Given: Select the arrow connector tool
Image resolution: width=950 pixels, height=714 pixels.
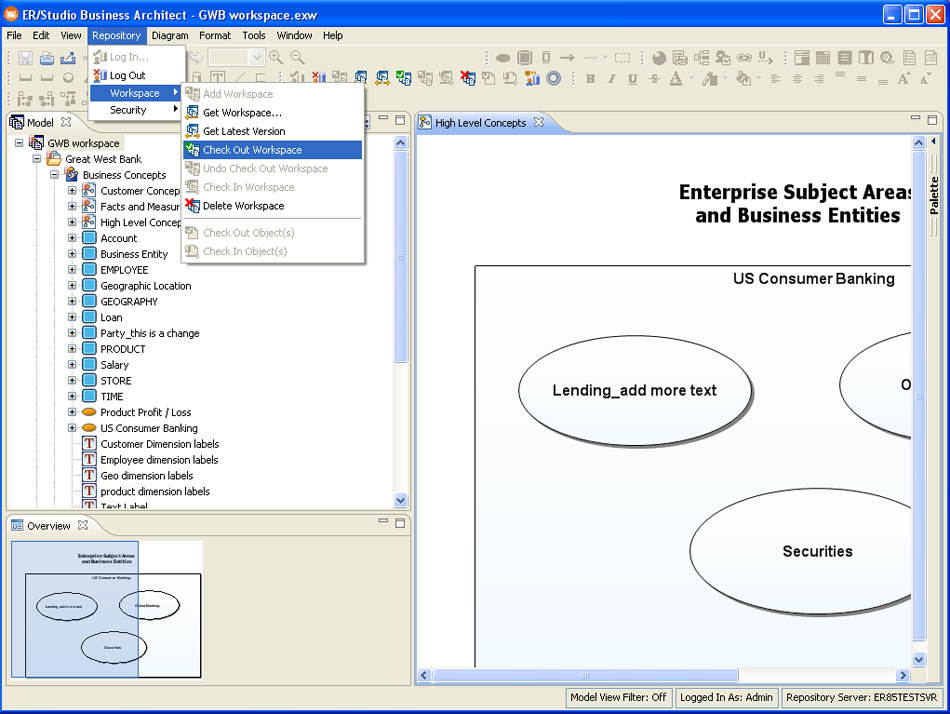Looking at the screenshot, I should point(567,58).
